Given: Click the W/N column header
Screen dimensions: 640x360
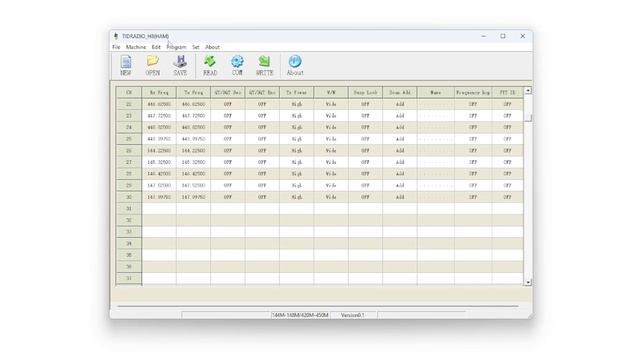Looking at the screenshot, I should [x=331, y=93].
